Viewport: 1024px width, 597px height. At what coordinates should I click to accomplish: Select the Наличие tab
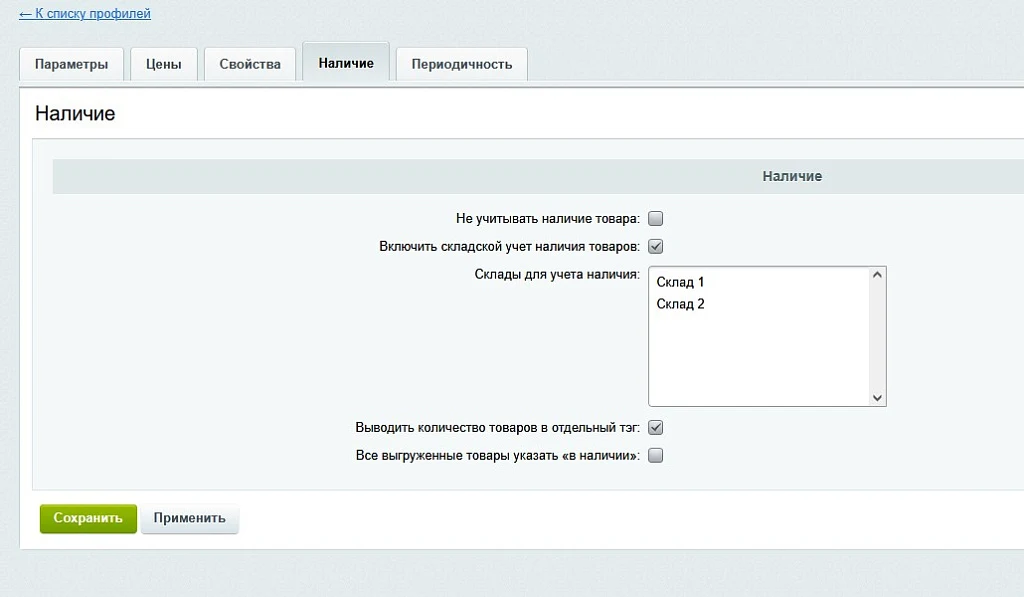click(346, 63)
